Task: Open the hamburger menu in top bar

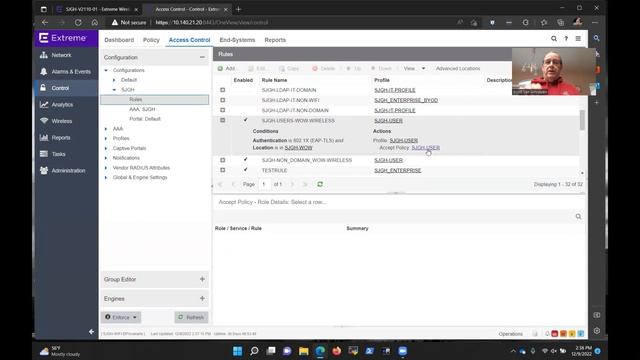Action: tap(578, 39)
